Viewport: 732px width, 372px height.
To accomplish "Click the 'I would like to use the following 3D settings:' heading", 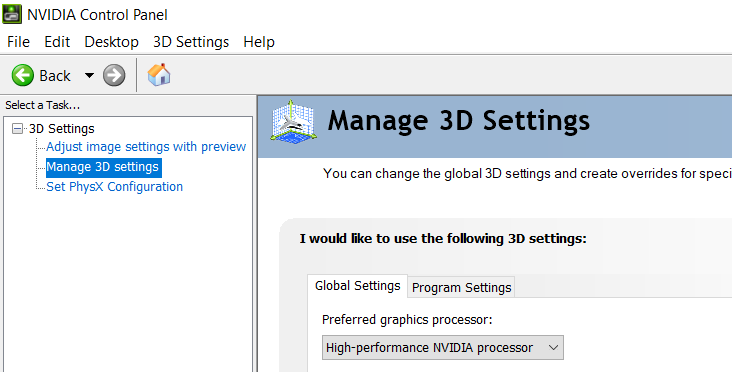I will click(x=443, y=239).
